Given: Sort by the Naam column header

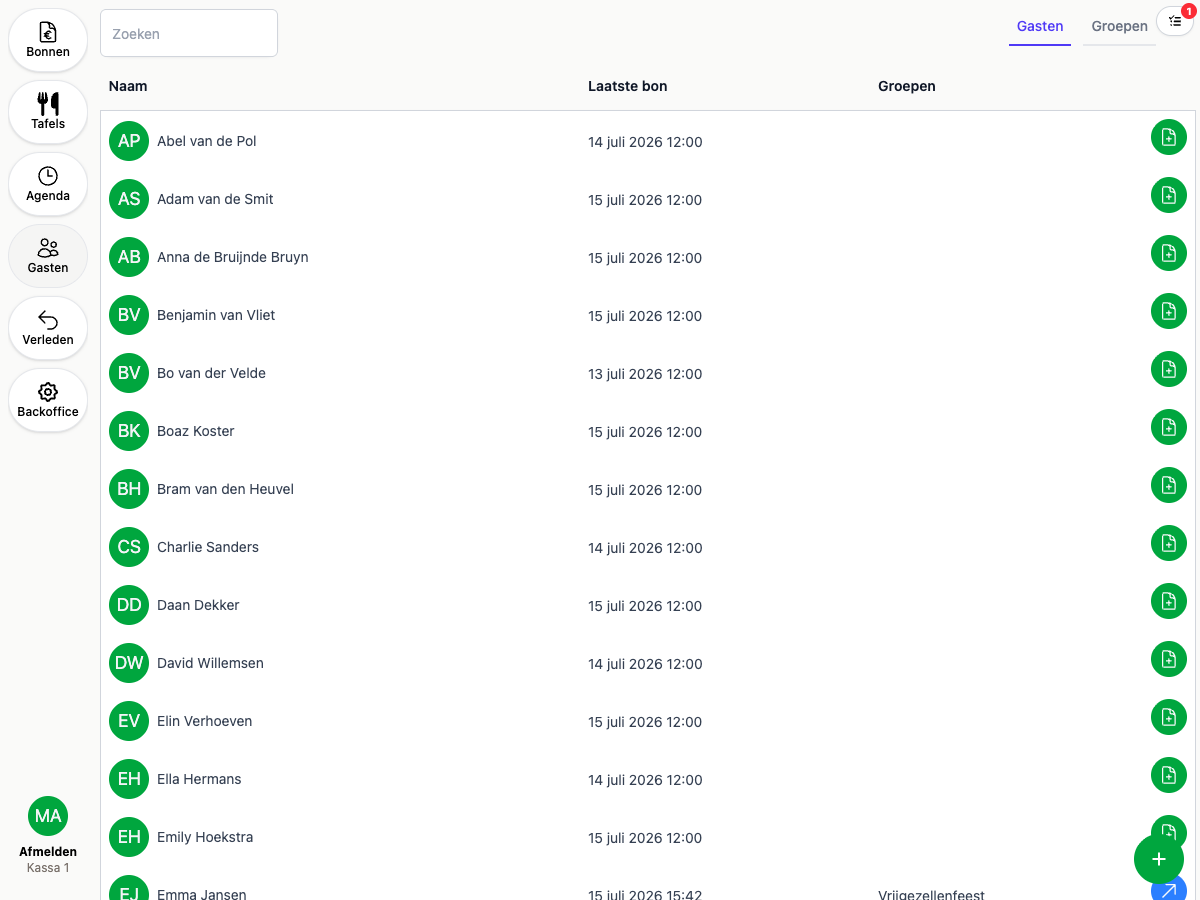Looking at the screenshot, I should 128,86.
